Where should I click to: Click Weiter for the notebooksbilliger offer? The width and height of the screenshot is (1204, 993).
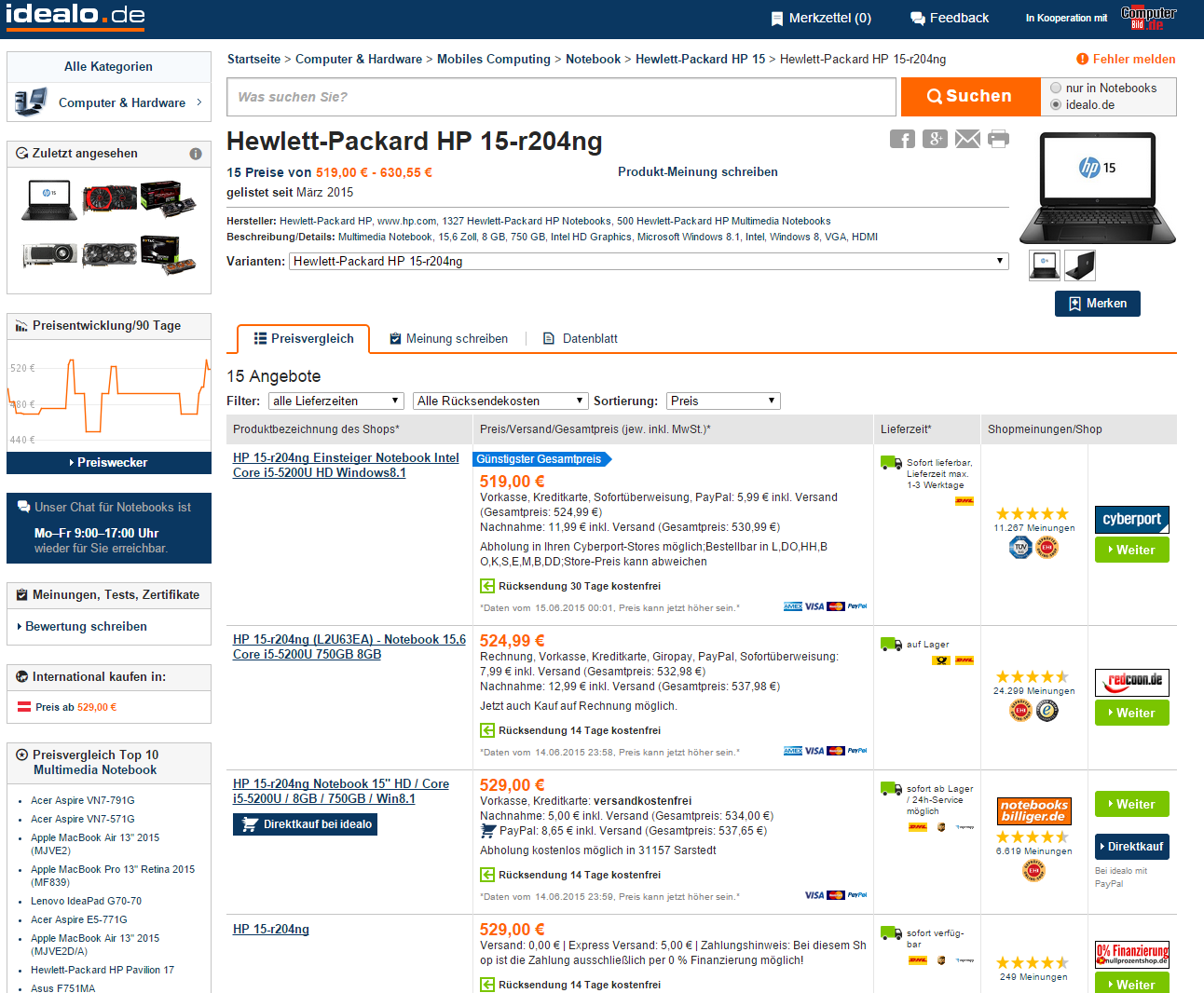pyautogui.click(x=1131, y=804)
